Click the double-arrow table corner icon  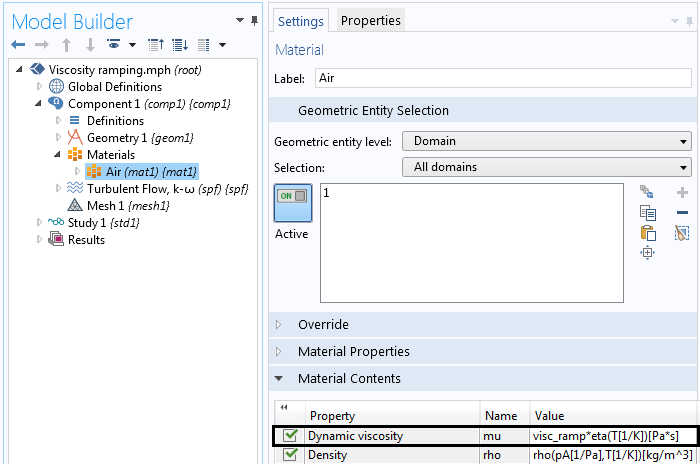click(284, 407)
